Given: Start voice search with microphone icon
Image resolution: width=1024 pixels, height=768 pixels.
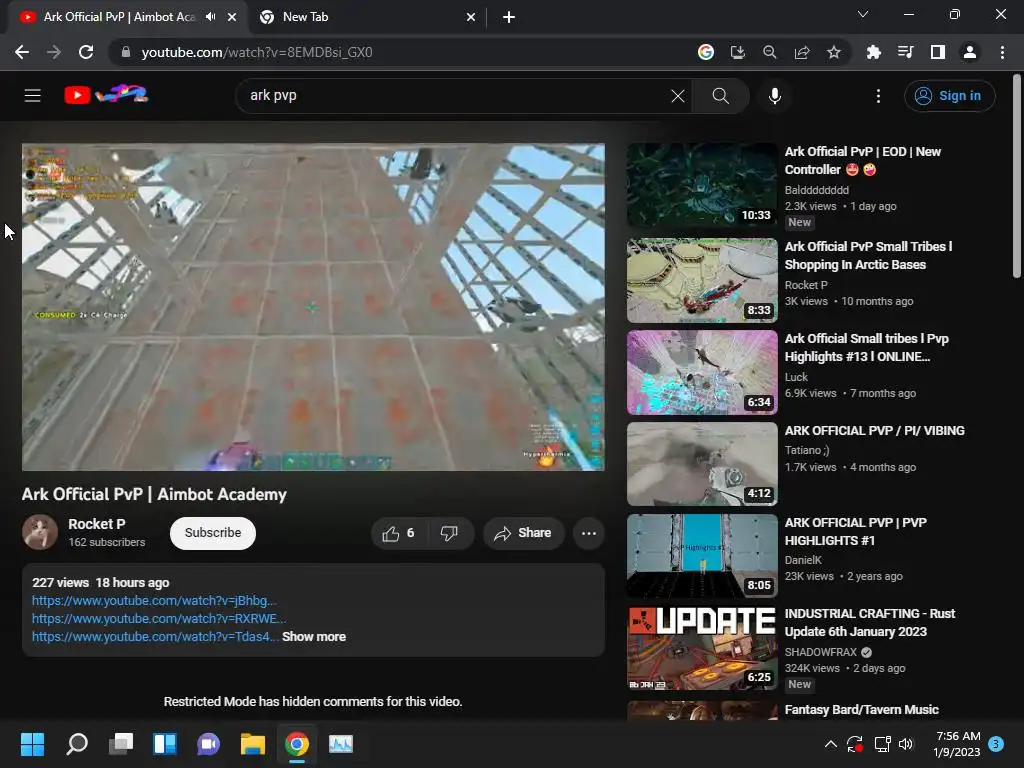Looking at the screenshot, I should tap(775, 96).
